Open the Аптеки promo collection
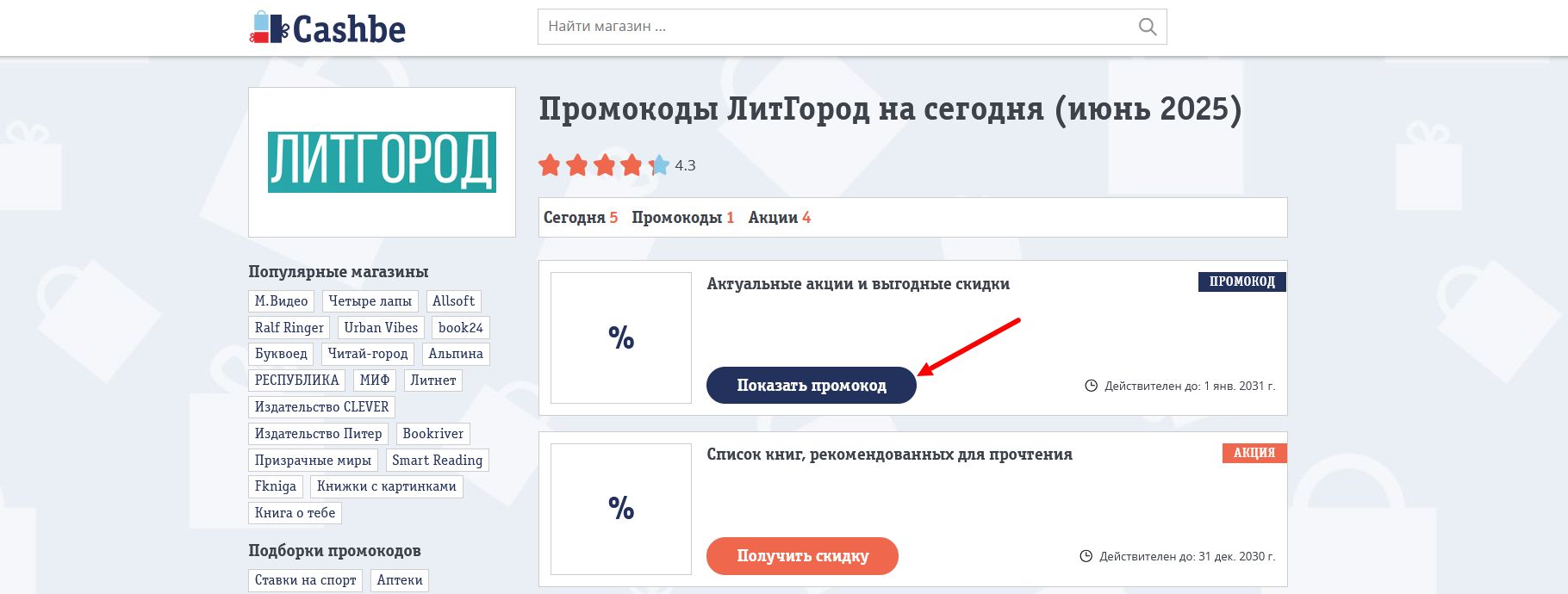The image size is (1568, 594). click(x=400, y=580)
